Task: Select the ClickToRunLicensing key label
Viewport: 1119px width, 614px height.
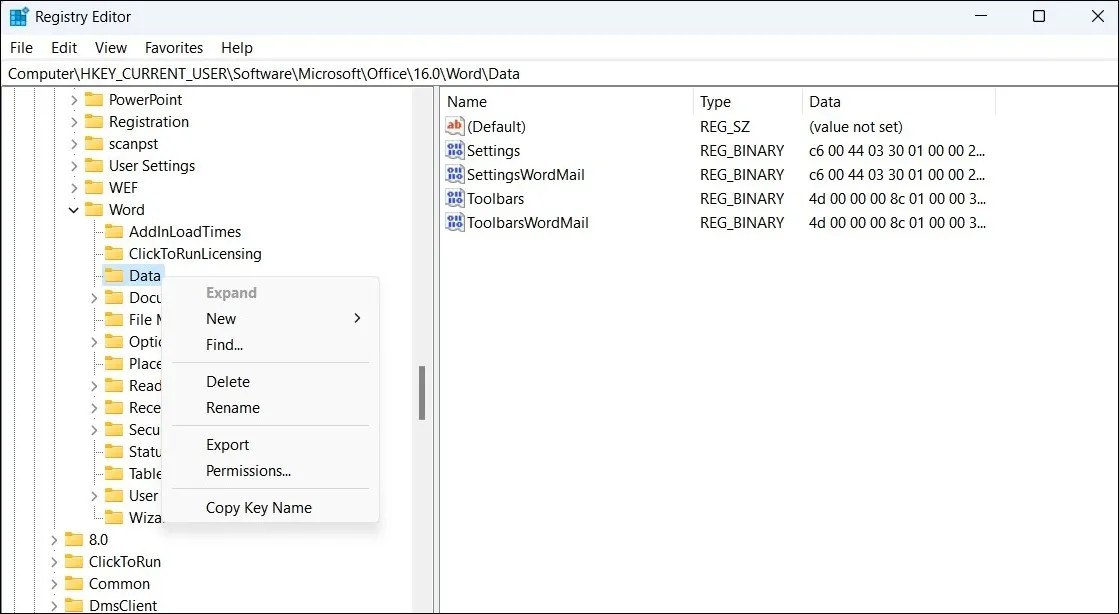Action: tap(195, 253)
